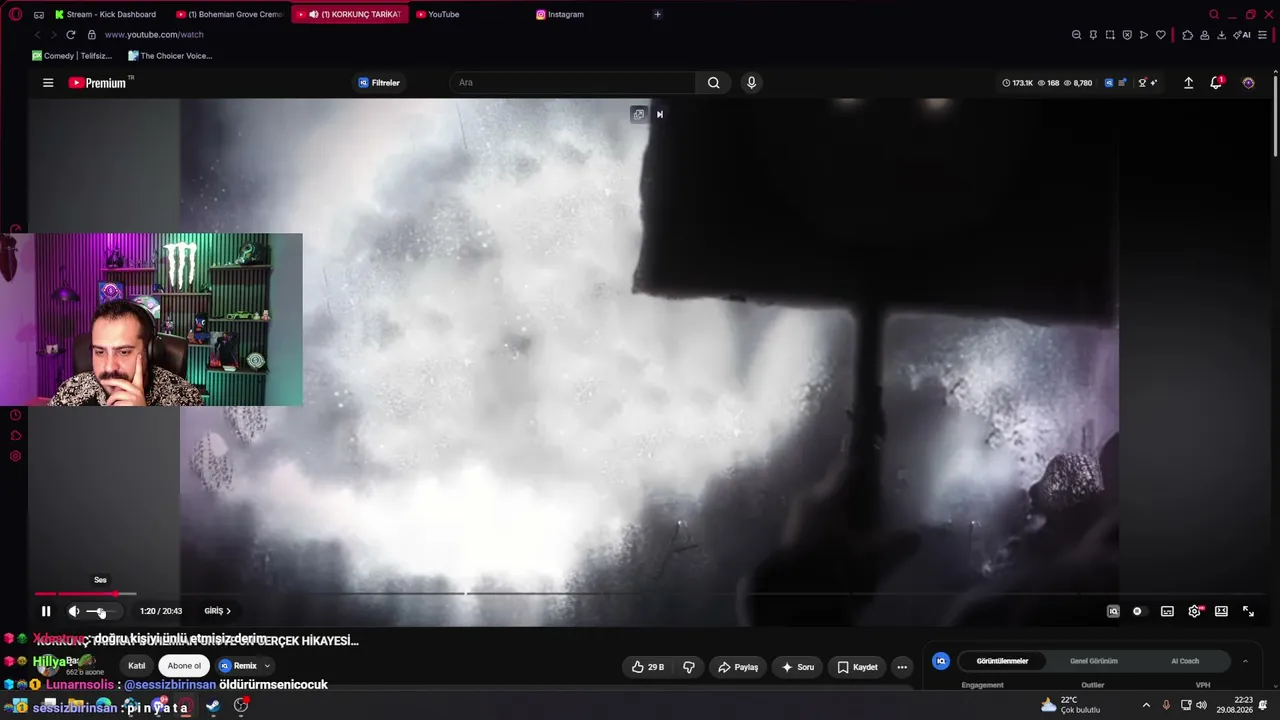This screenshot has height=720, width=1280.
Task: Open the AI Coach tab
Action: point(1185,661)
